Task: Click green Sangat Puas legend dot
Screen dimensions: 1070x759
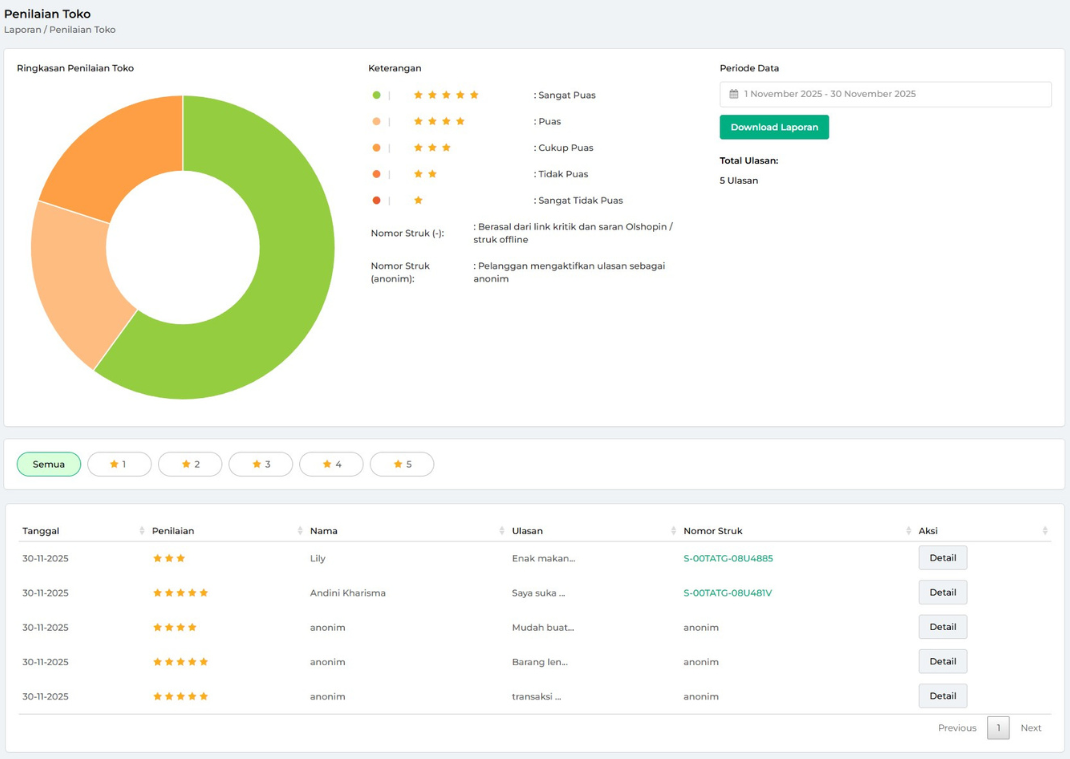Action: [x=376, y=95]
